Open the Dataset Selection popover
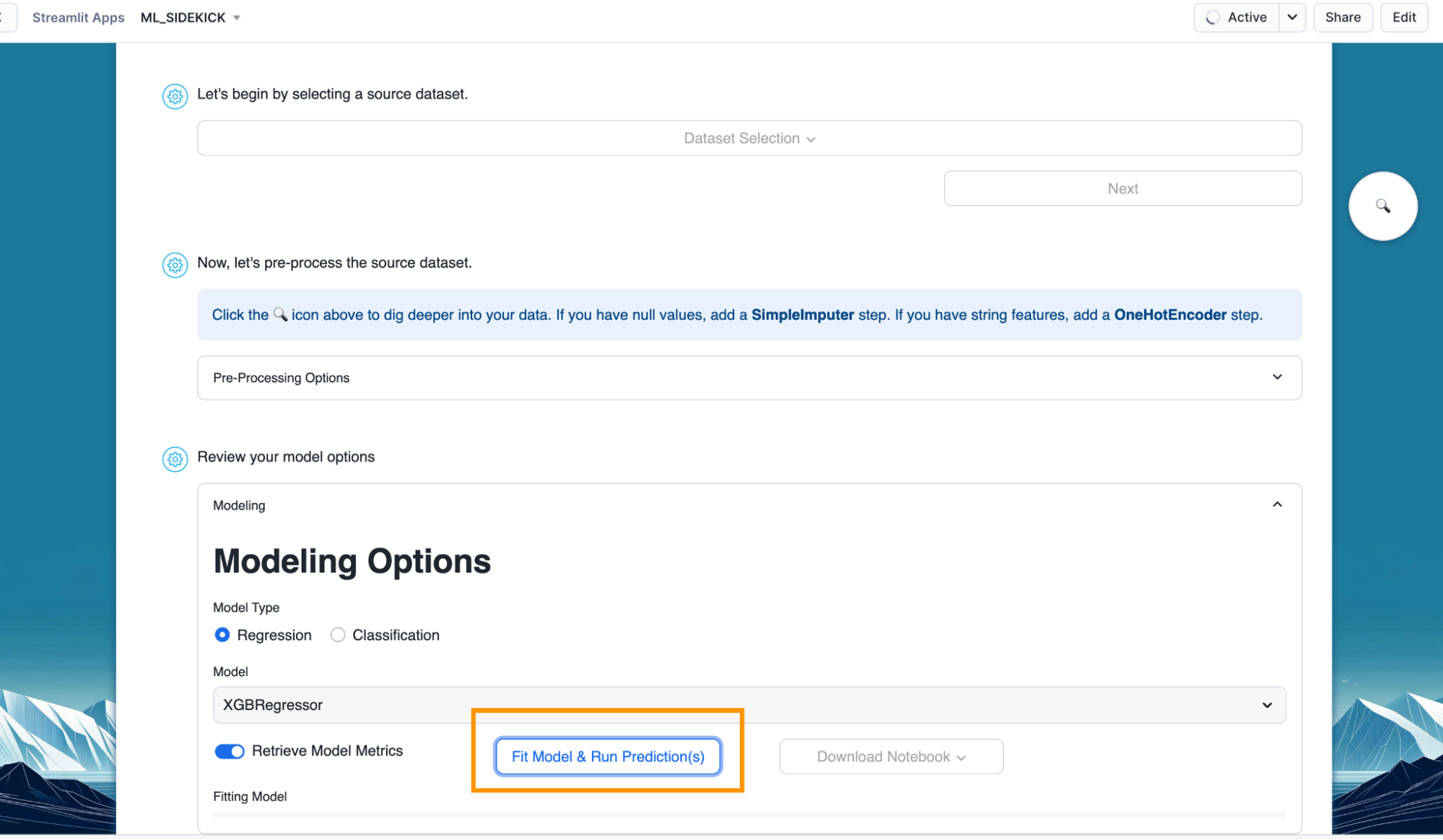Image resolution: width=1443 pixels, height=840 pixels. pyautogui.click(x=749, y=138)
